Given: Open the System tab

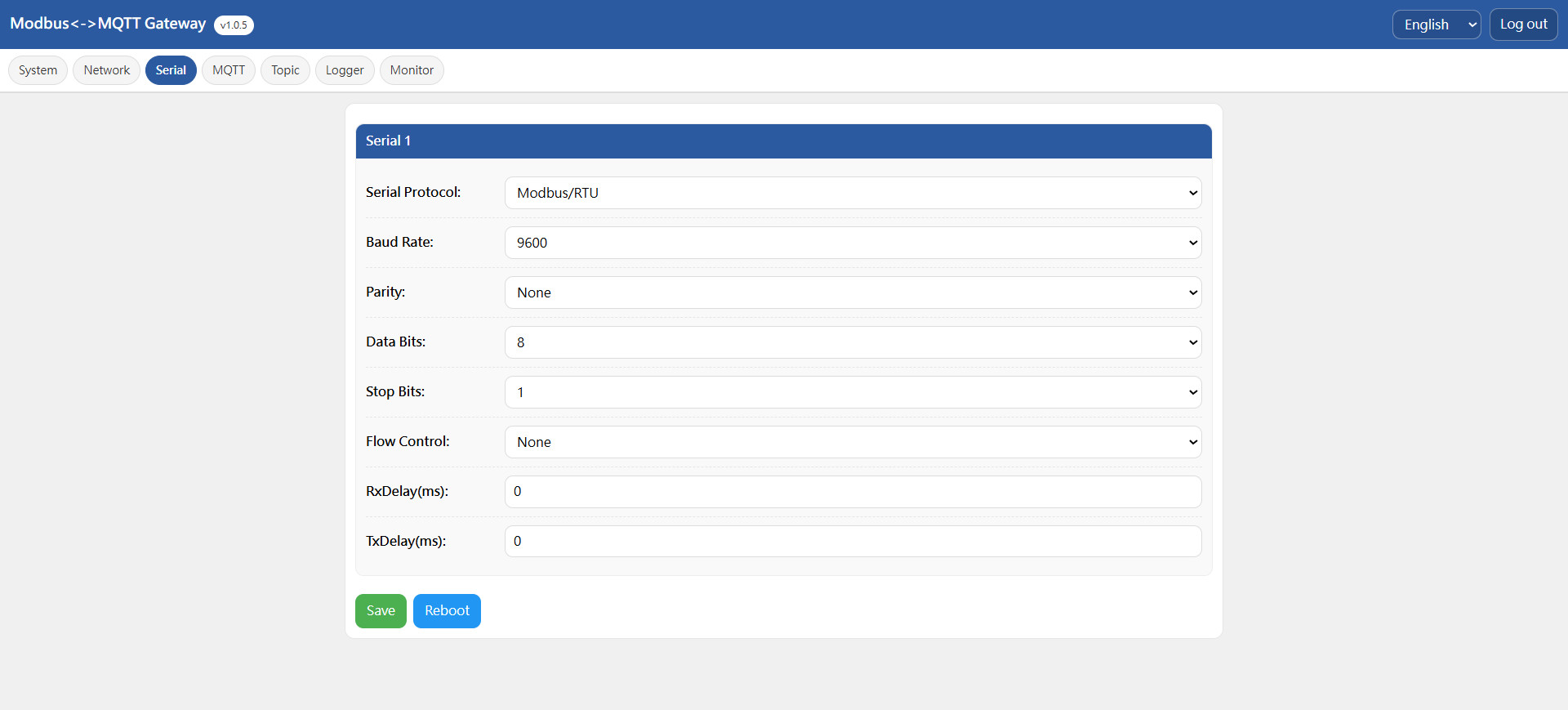Looking at the screenshot, I should click(x=38, y=70).
